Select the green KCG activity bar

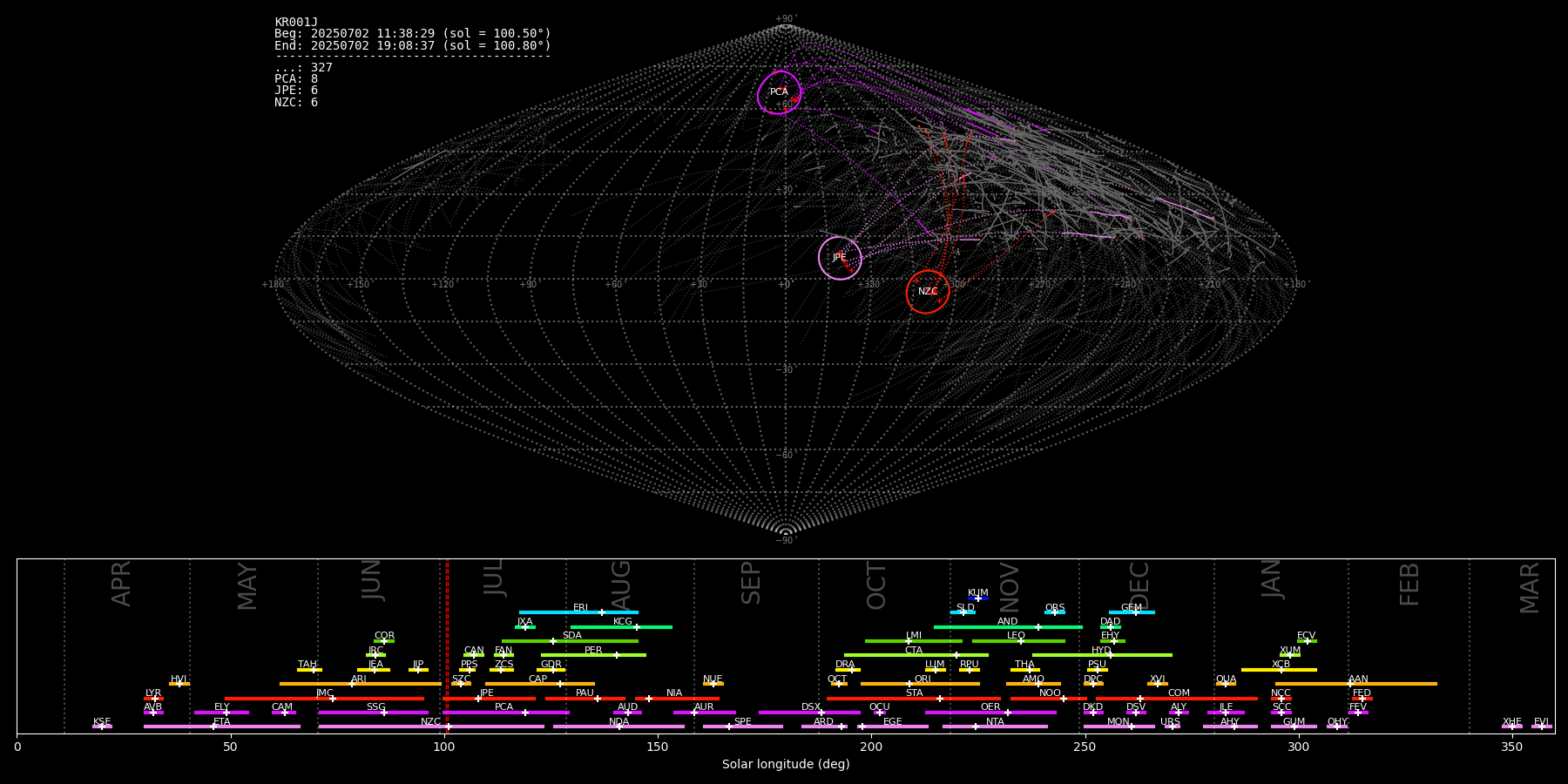pos(621,627)
